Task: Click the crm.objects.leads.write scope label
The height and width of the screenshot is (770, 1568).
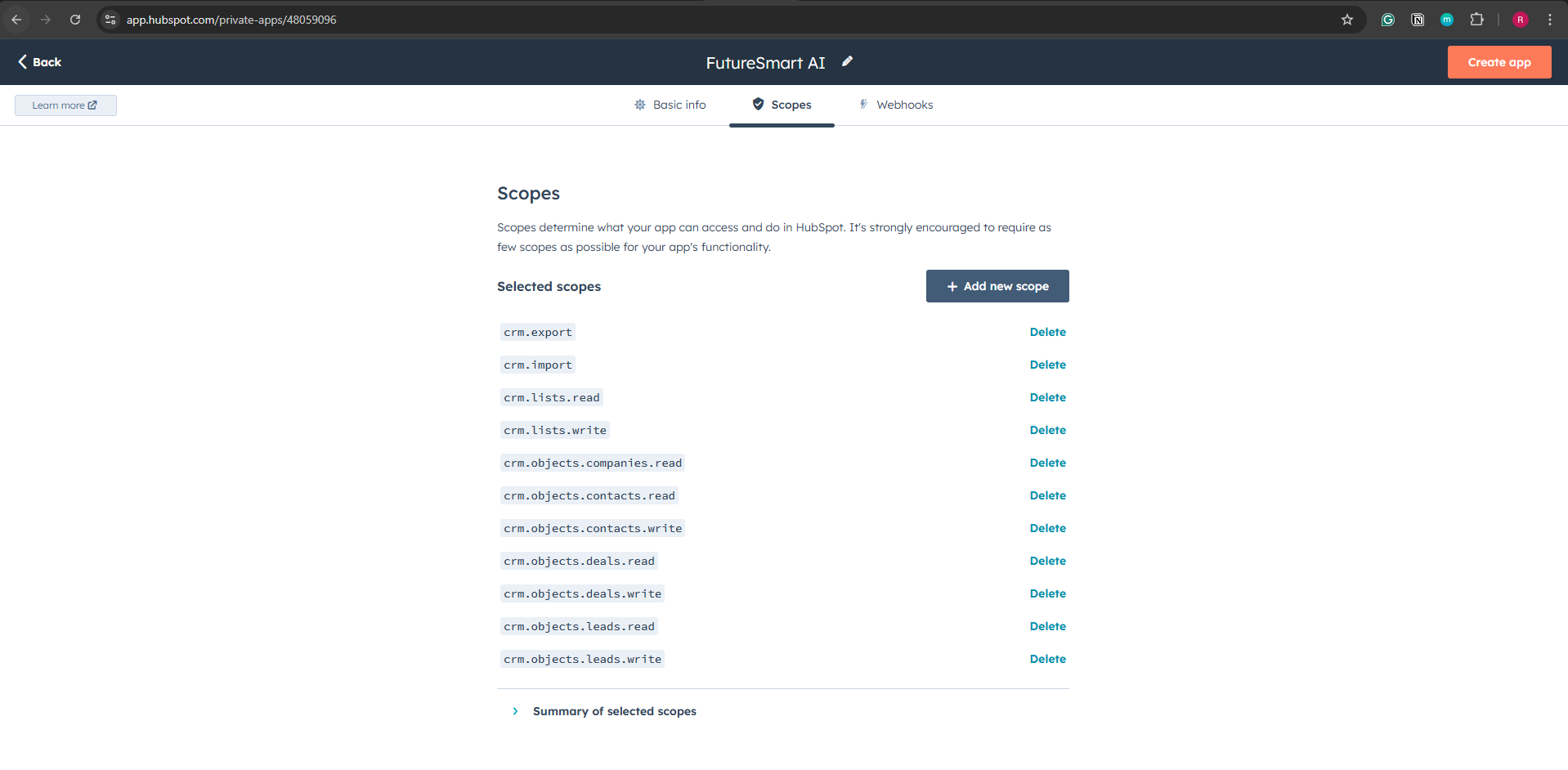Action: tap(583, 659)
